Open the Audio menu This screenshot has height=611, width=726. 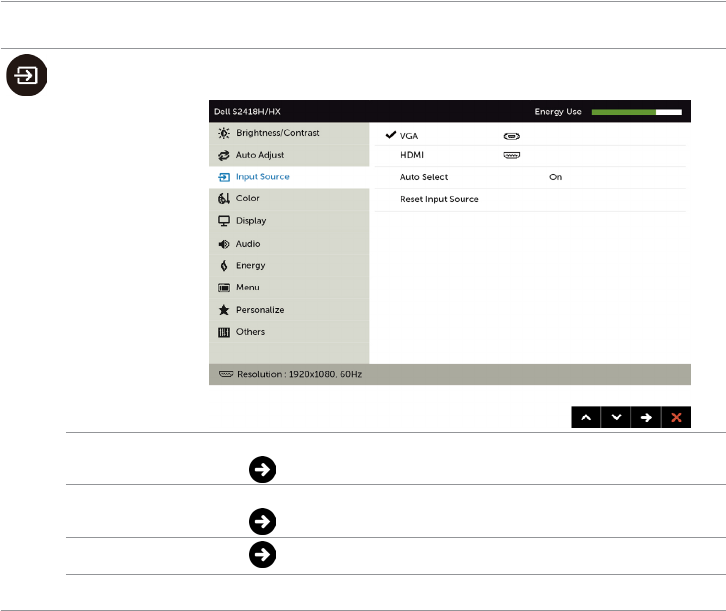[x=289, y=244]
